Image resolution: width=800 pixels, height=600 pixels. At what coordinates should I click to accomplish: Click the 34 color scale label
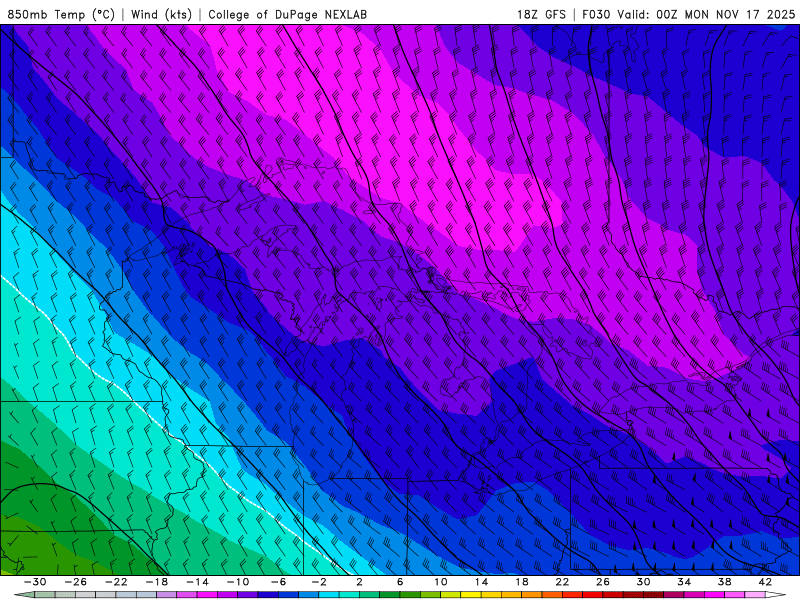click(x=684, y=582)
